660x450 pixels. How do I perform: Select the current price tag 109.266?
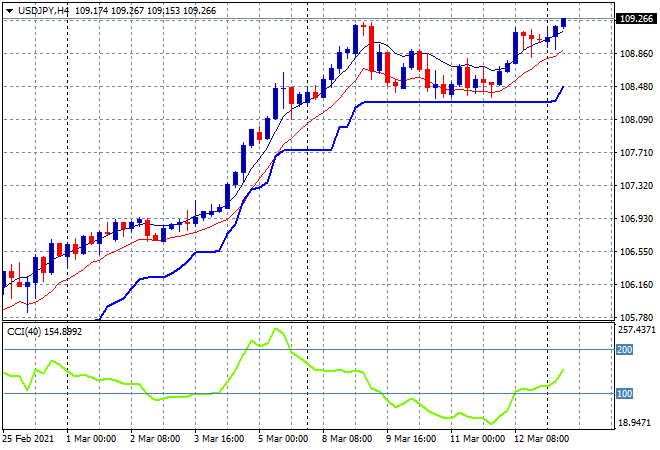coord(637,18)
